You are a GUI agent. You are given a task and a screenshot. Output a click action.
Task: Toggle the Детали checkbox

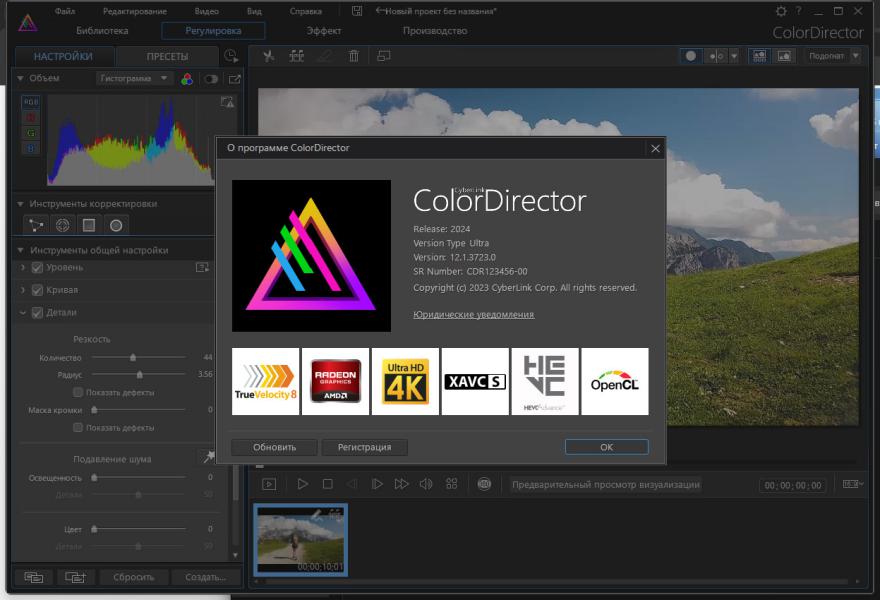[37, 313]
